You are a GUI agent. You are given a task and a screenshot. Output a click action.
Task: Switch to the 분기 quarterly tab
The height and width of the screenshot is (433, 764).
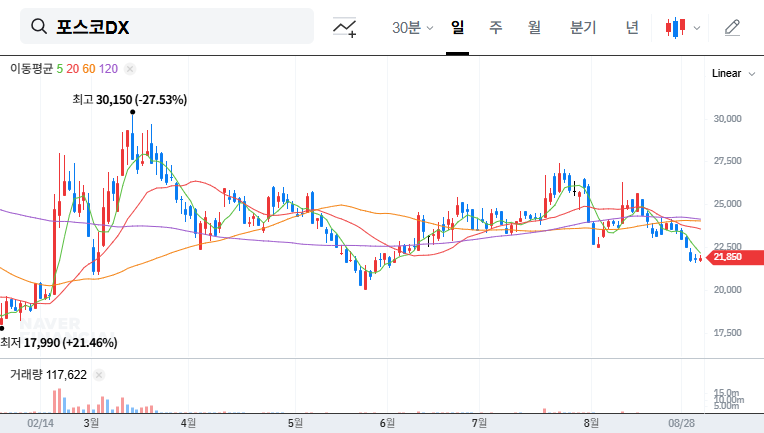point(583,27)
